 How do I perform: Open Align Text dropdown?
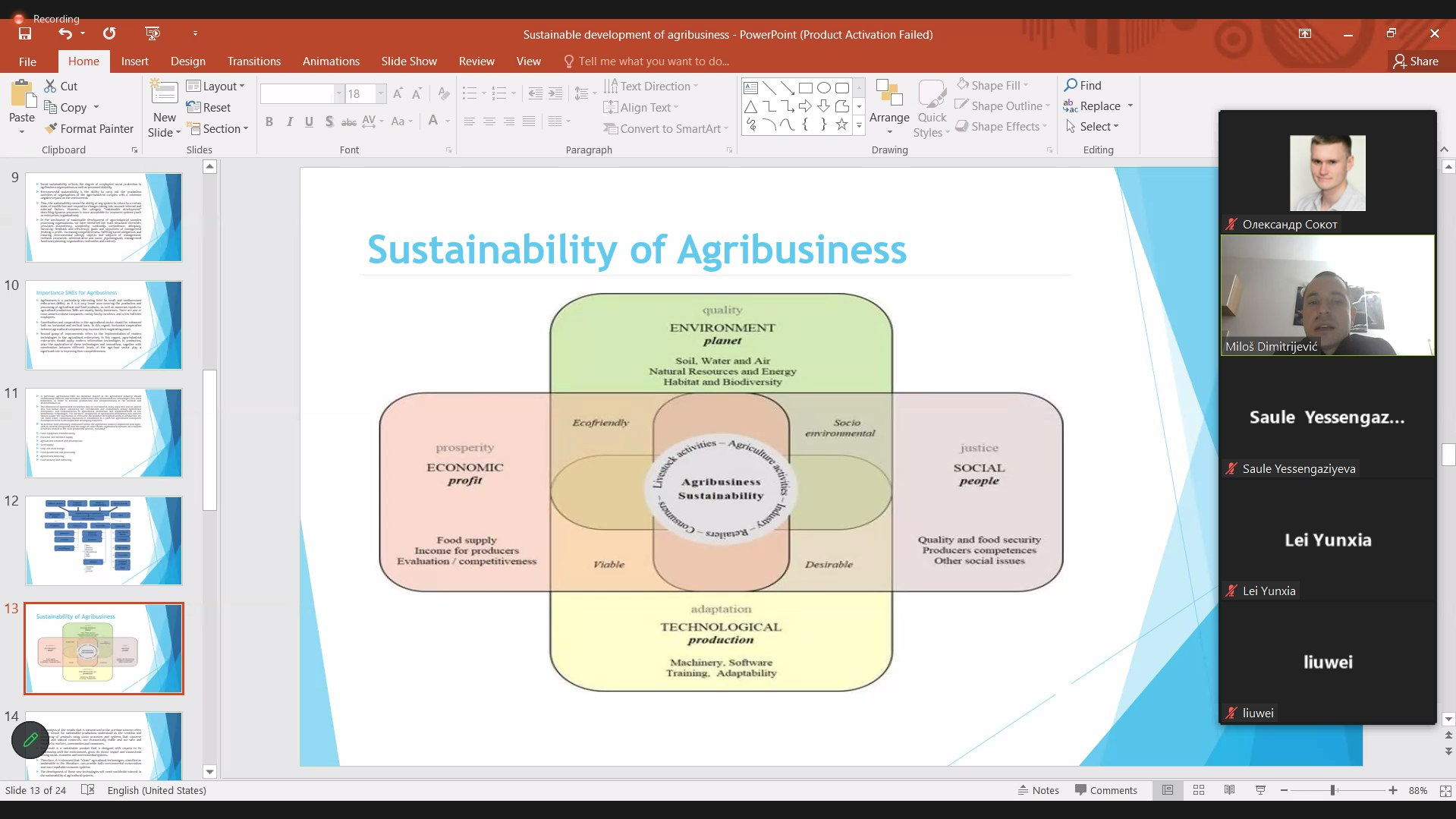coord(641,107)
